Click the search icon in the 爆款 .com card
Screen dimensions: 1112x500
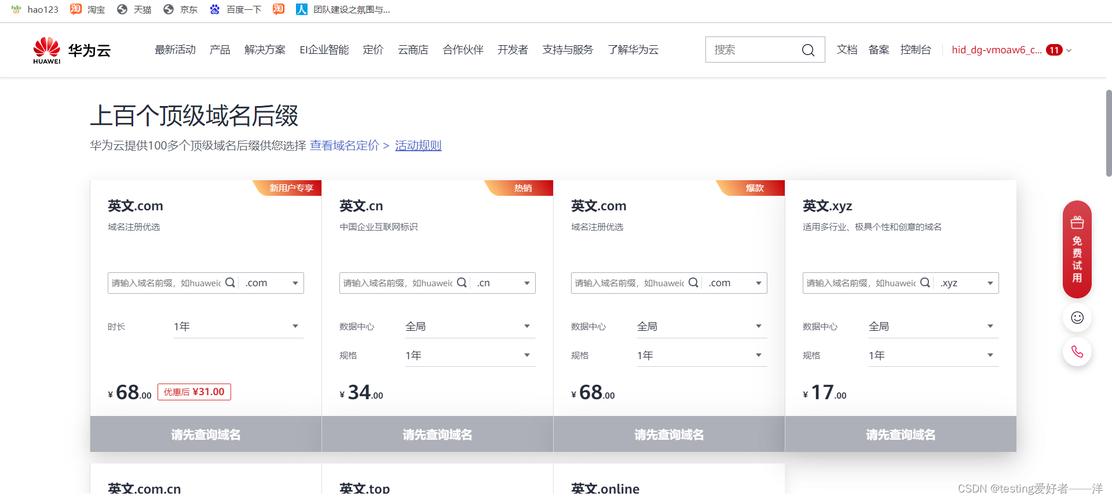(x=694, y=282)
